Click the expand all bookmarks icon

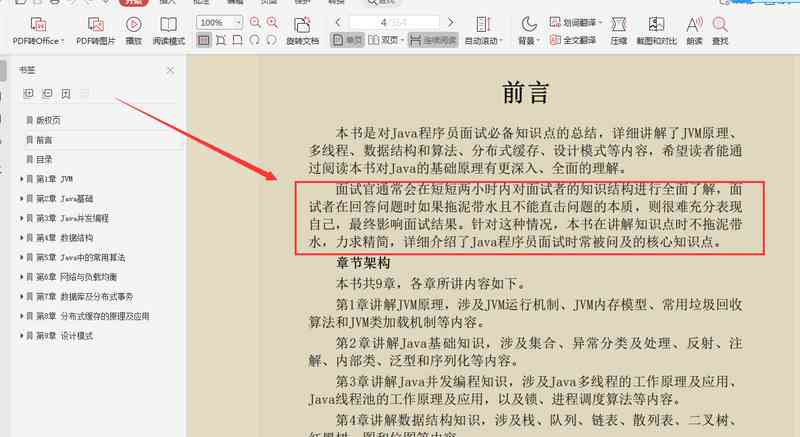coord(29,93)
